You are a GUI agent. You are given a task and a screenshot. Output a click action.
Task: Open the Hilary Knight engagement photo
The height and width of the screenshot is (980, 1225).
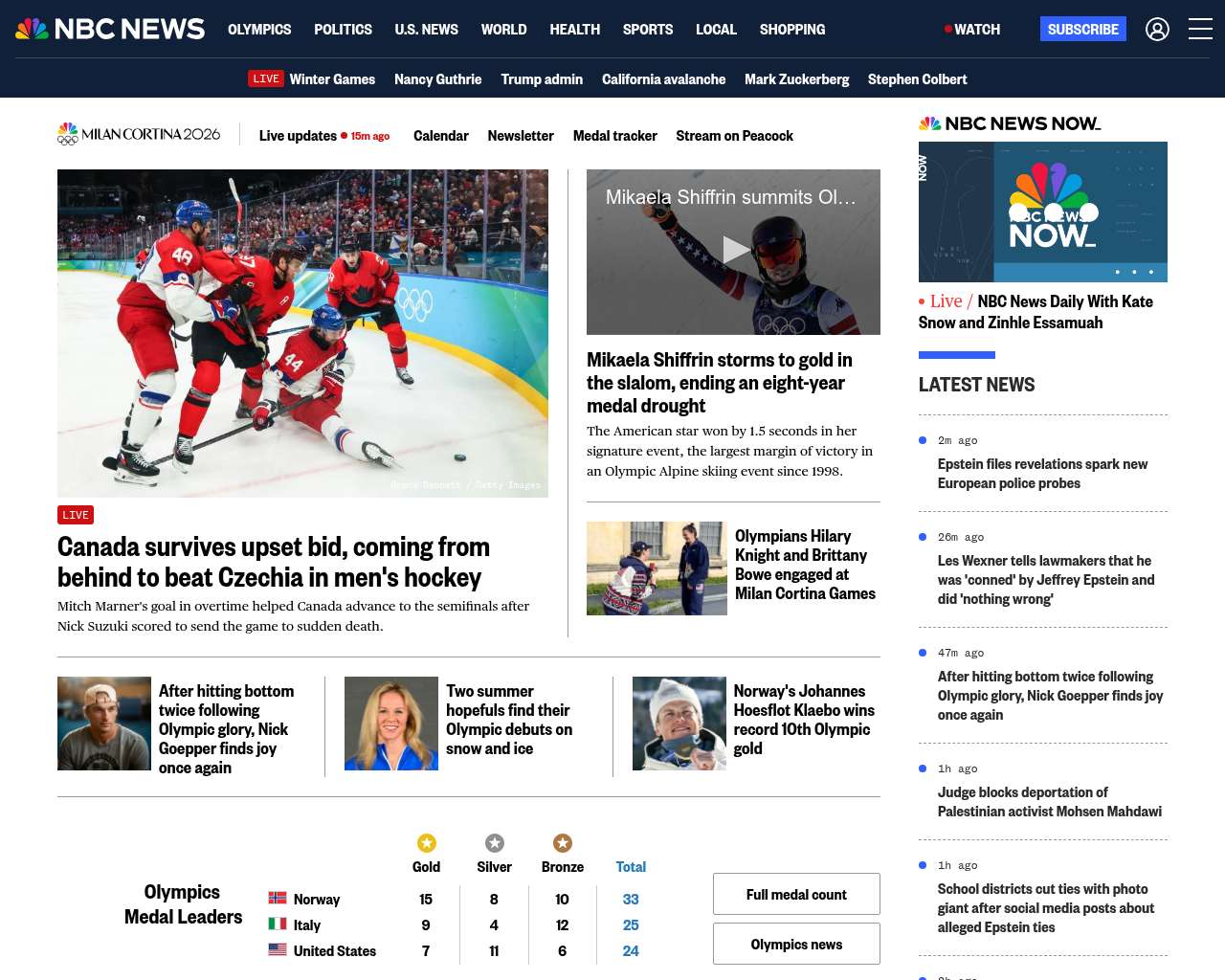[657, 568]
